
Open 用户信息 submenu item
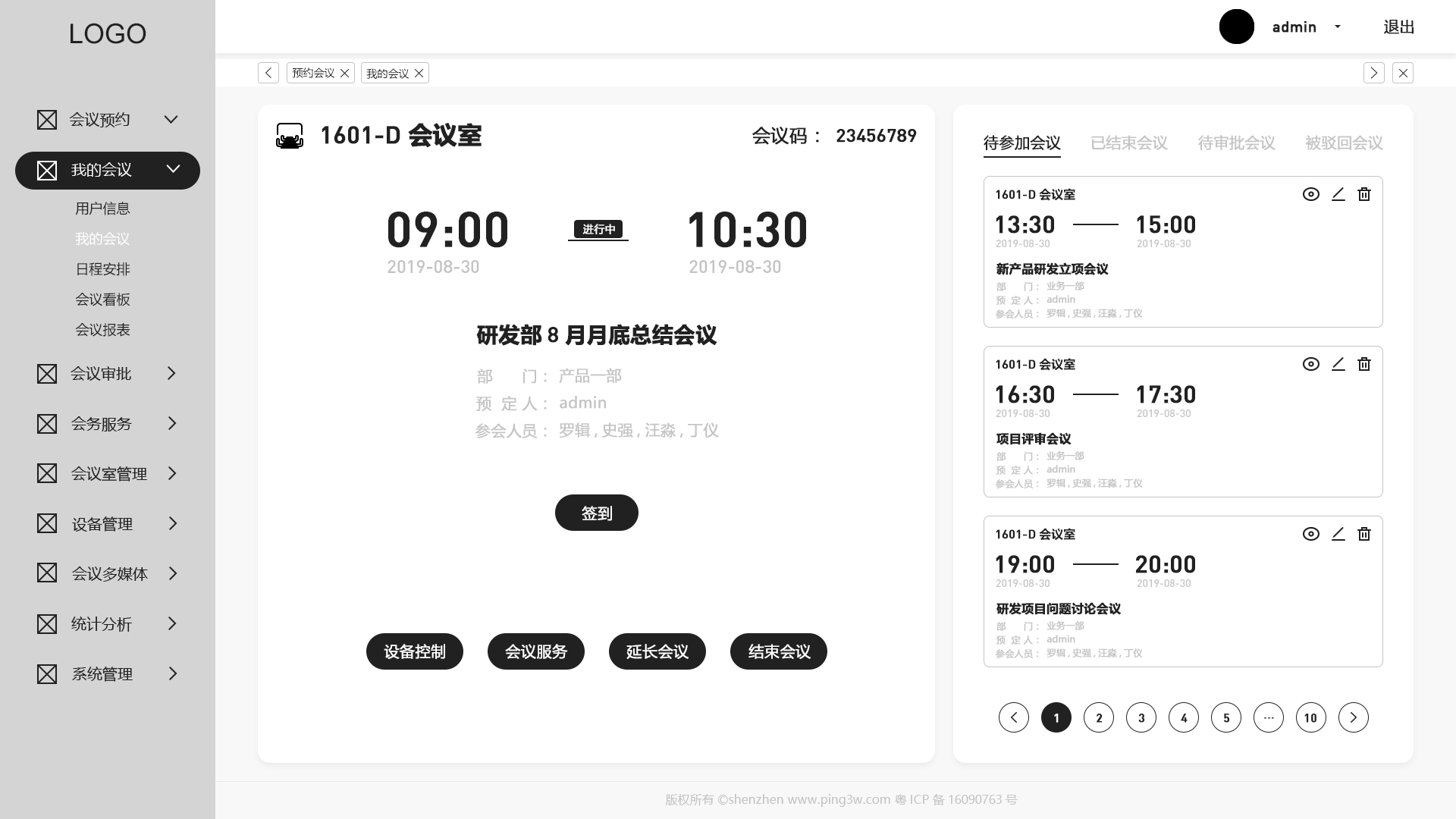click(102, 209)
